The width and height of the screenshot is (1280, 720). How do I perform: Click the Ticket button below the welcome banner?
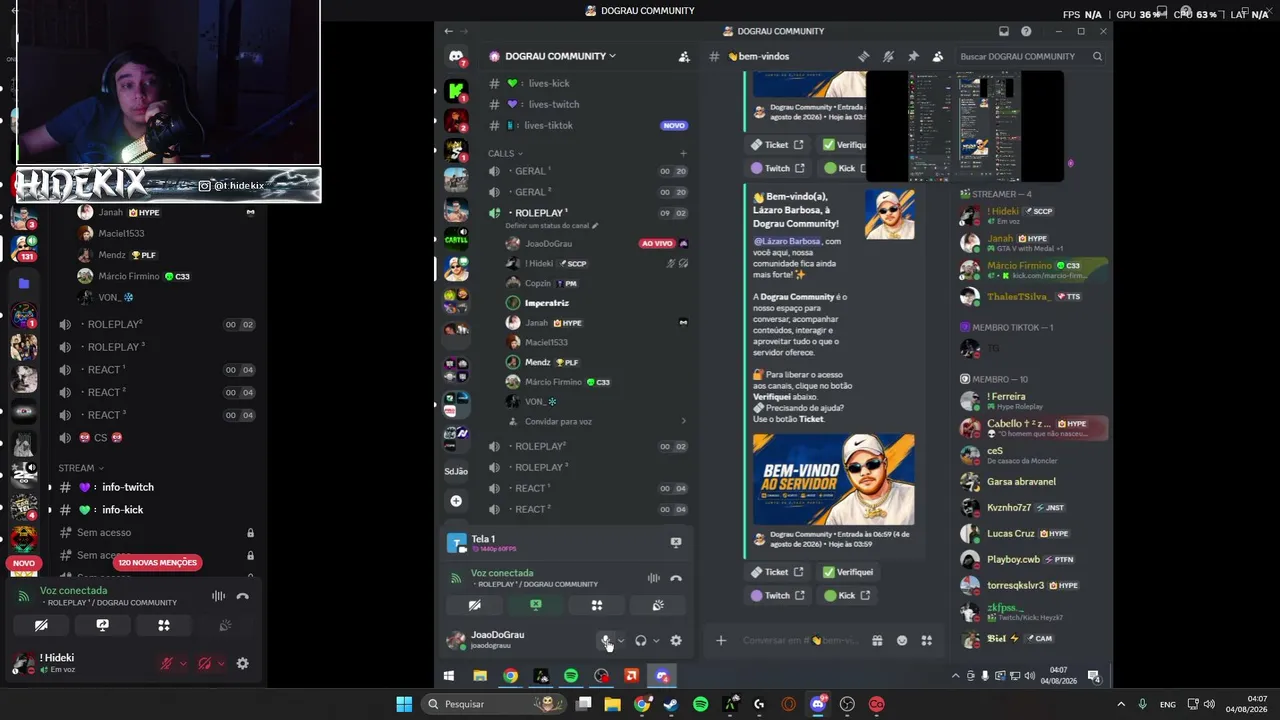(x=777, y=572)
